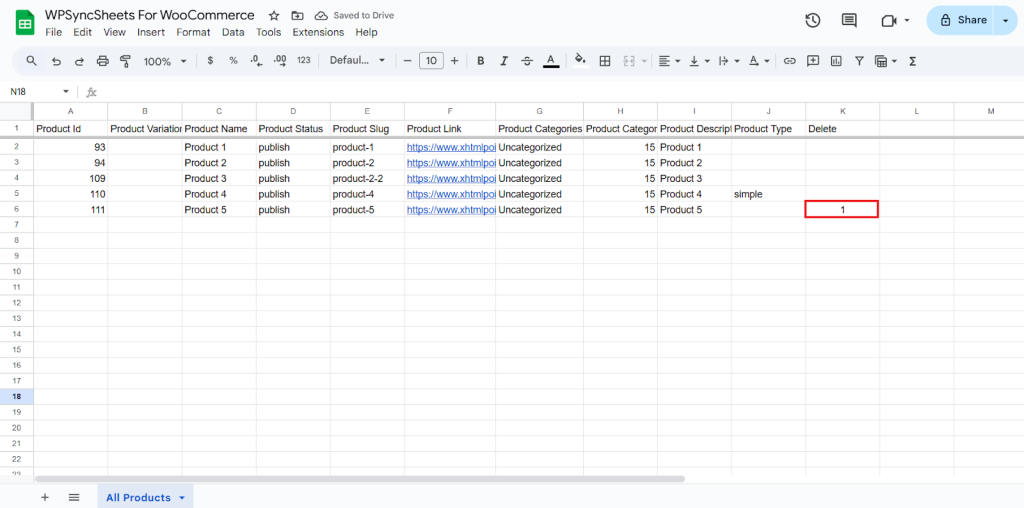Open horizontal align dropdown
Screen dimensions: 1024x508
click(x=669, y=61)
